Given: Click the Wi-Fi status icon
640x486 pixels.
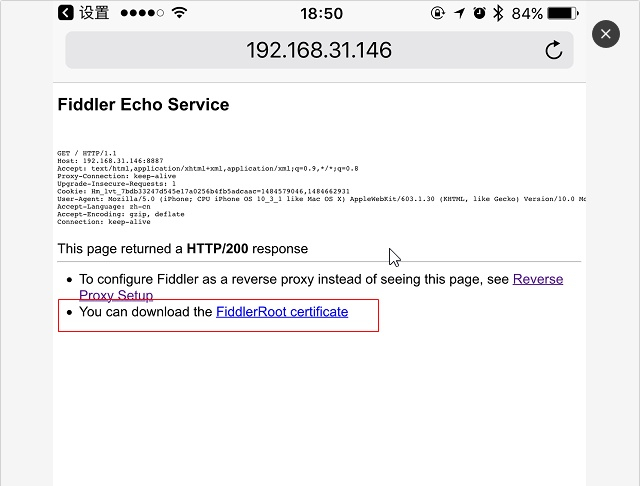Looking at the screenshot, I should (180, 14).
